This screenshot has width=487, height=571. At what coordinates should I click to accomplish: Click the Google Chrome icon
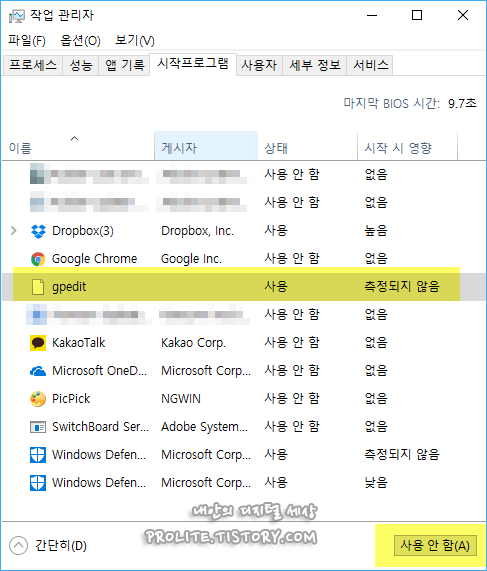38,259
